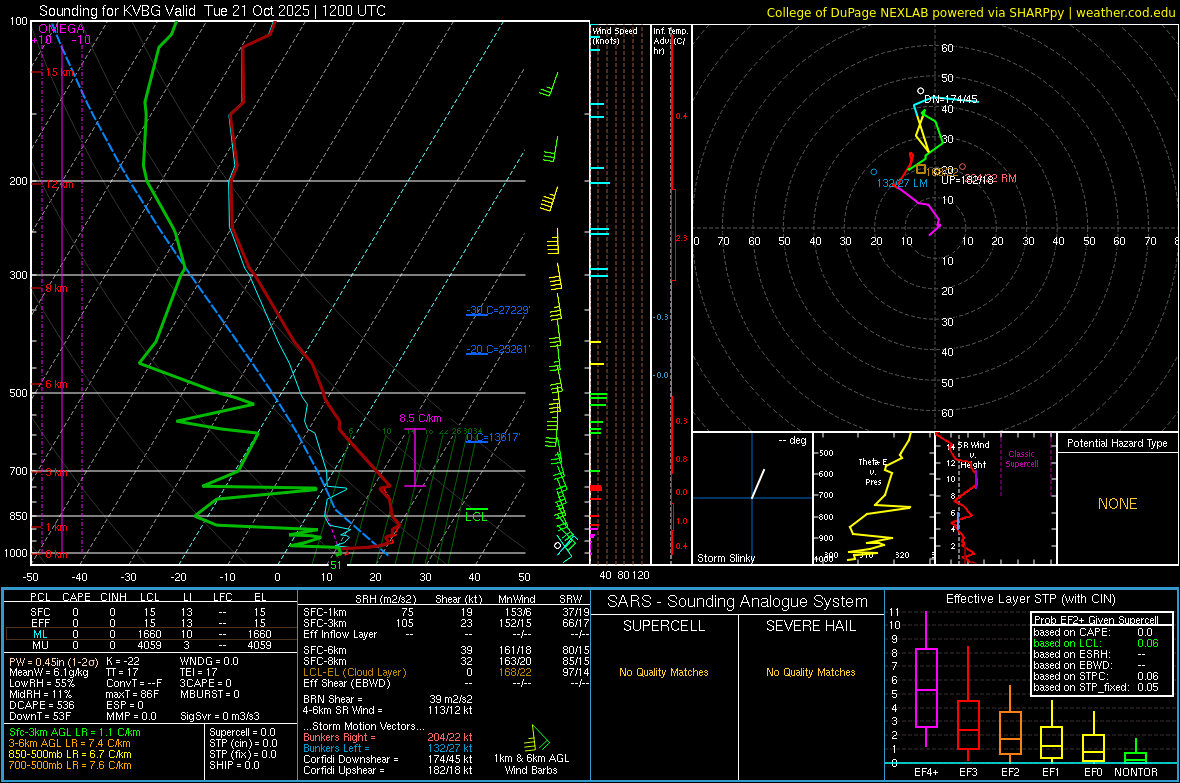Click the weather.cod.edu NEXLAB credit text
This screenshot has width=1180, height=783.
[x=971, y=12]
